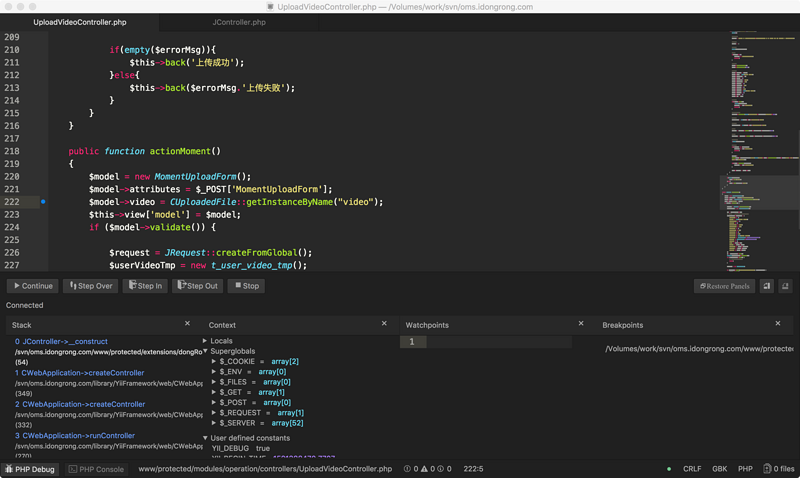Screen dimensions: 800x478
Task: Toggle the PHP Debug bottom panel
Action: point(30,469)
